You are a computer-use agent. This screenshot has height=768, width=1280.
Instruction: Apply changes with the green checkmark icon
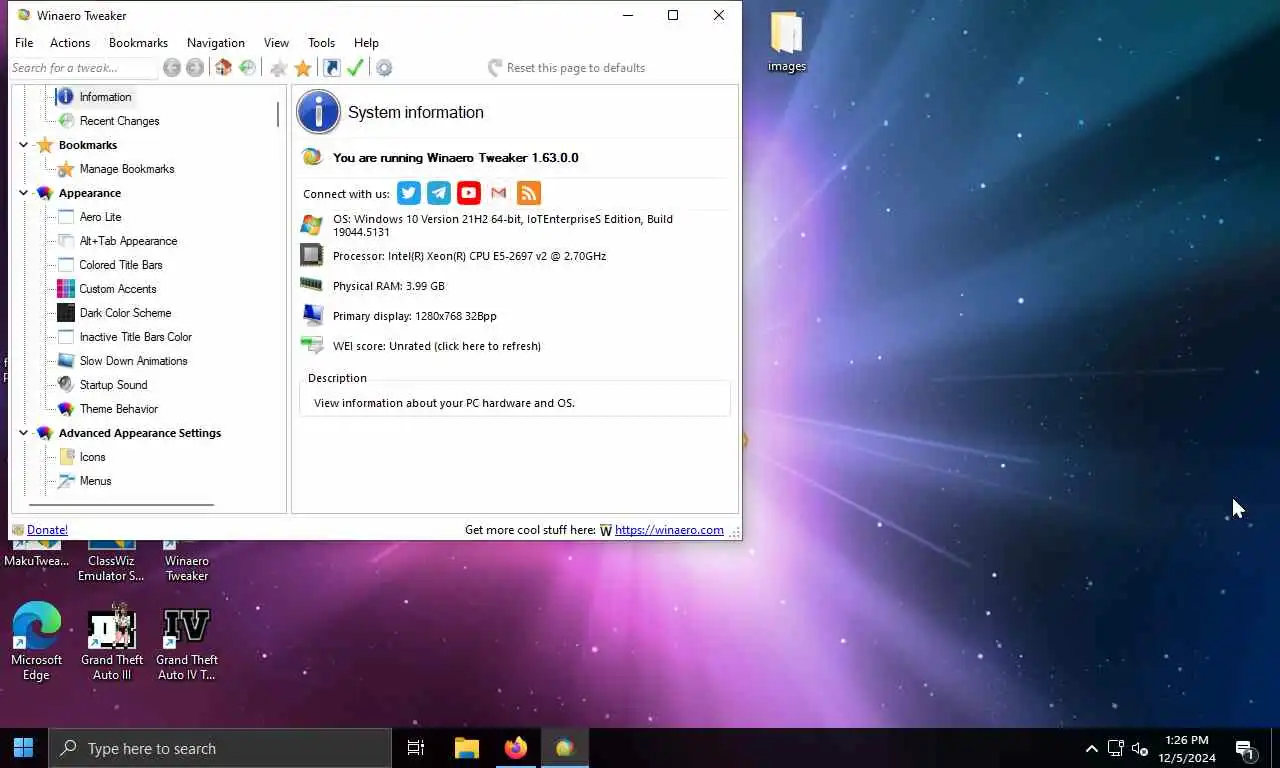355,68
